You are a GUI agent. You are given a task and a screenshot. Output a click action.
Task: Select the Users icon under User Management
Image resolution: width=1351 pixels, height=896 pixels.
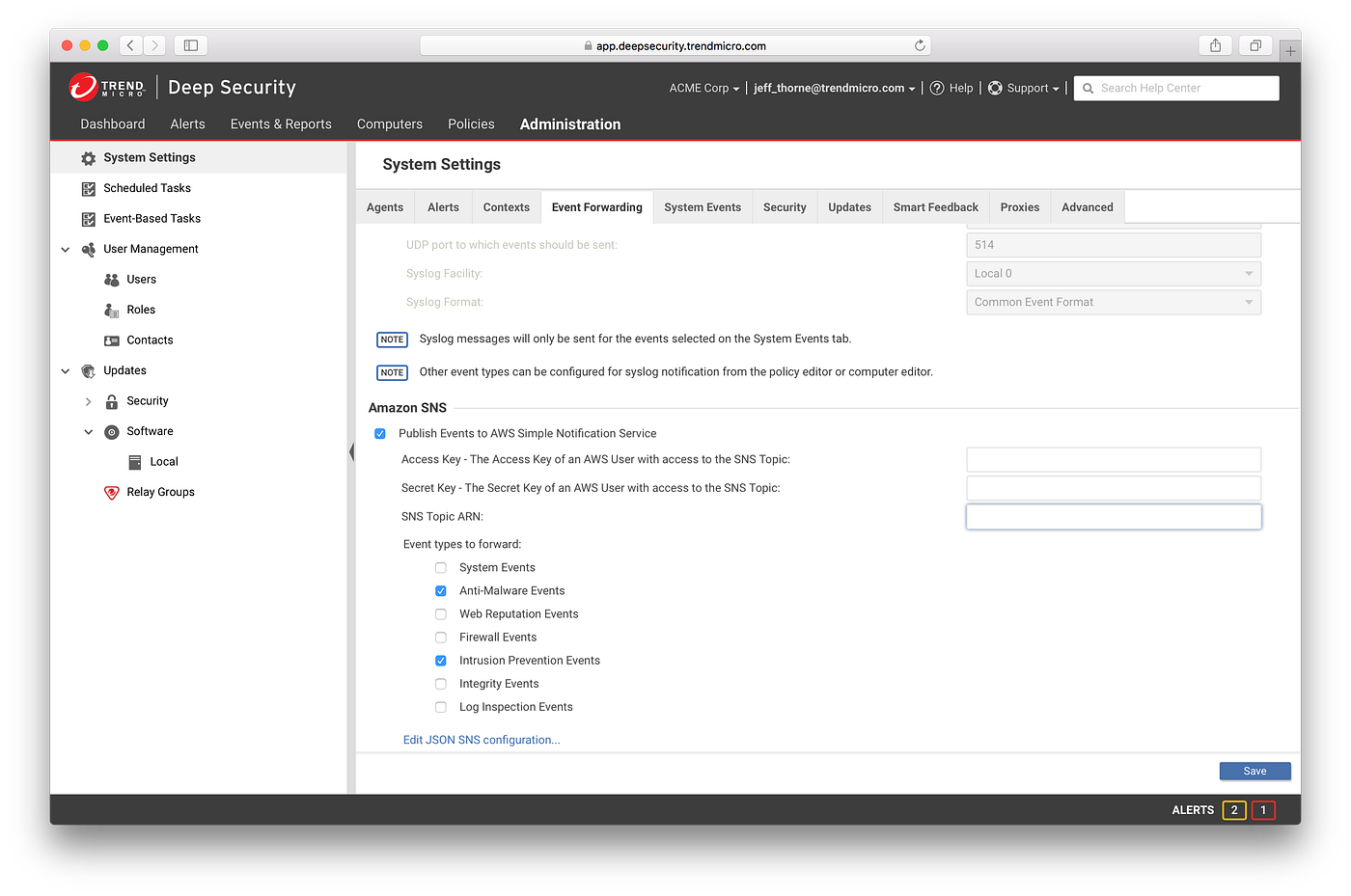click(113, 279)
